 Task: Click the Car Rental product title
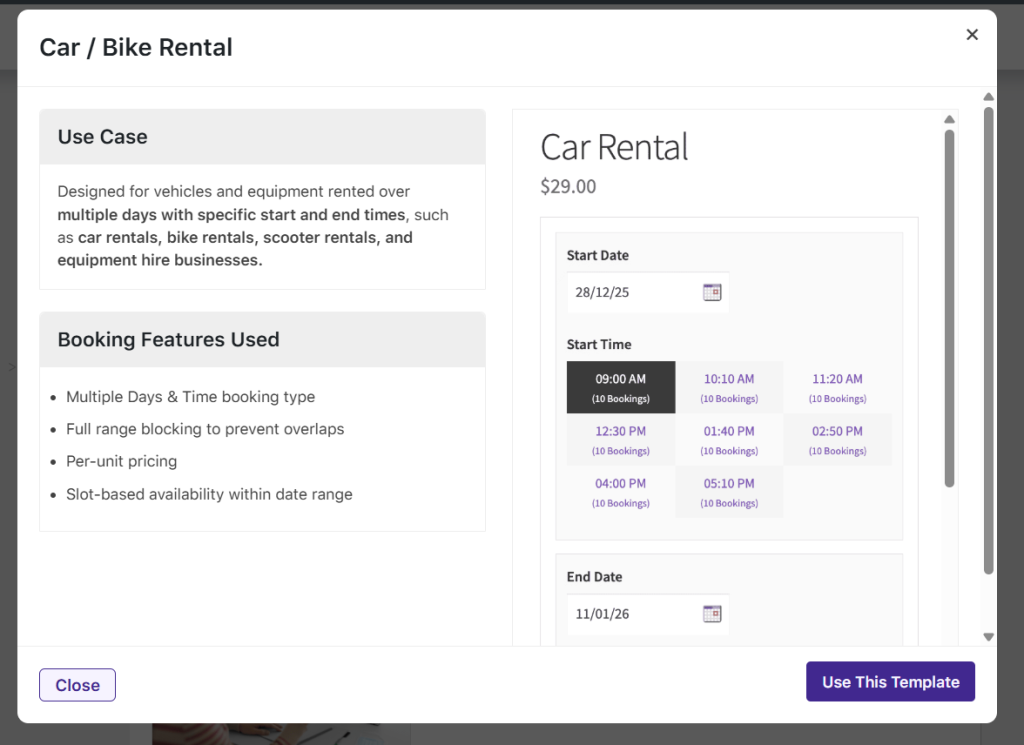point(613,146)
